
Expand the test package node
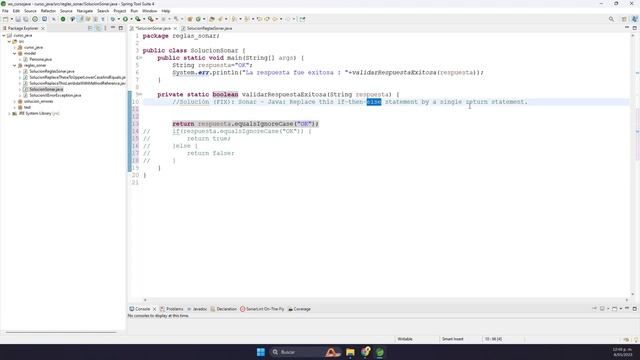pyautogui.click(x=15, y=107)
